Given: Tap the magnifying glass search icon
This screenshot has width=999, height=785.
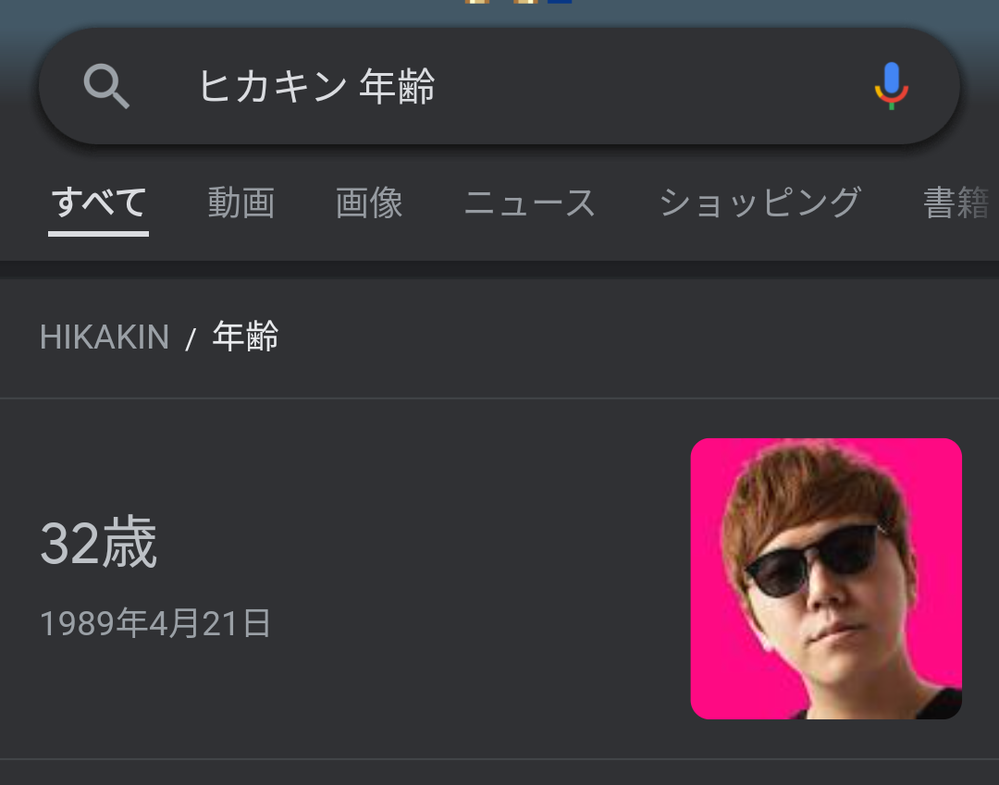Looking at the screenshot, I should [x=106, y=86].
